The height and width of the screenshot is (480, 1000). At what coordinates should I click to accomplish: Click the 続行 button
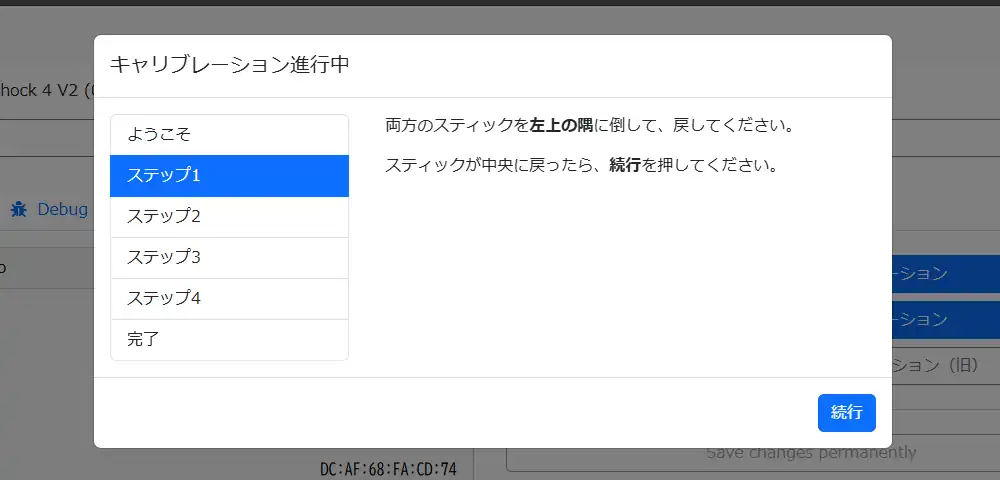coord(846,412)
